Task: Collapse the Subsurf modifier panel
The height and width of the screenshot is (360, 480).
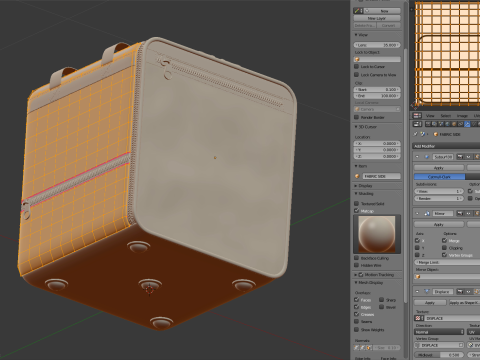Action: click(x=417, y=157)
